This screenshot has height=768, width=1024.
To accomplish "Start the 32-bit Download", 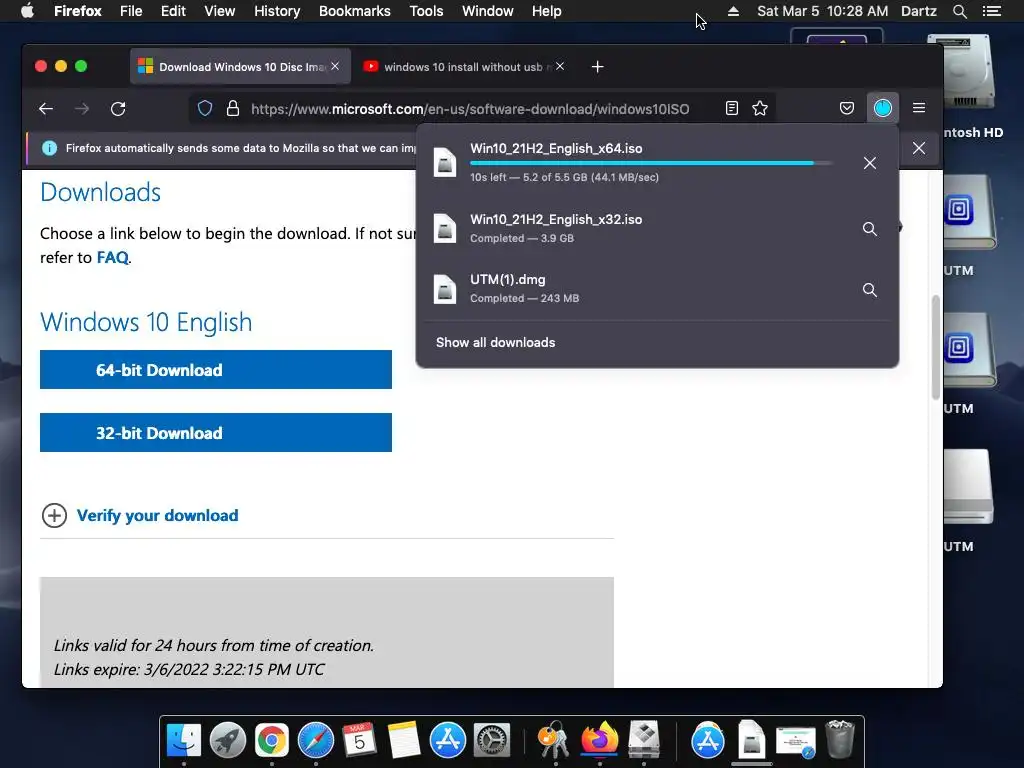I will tap(216, 432).
